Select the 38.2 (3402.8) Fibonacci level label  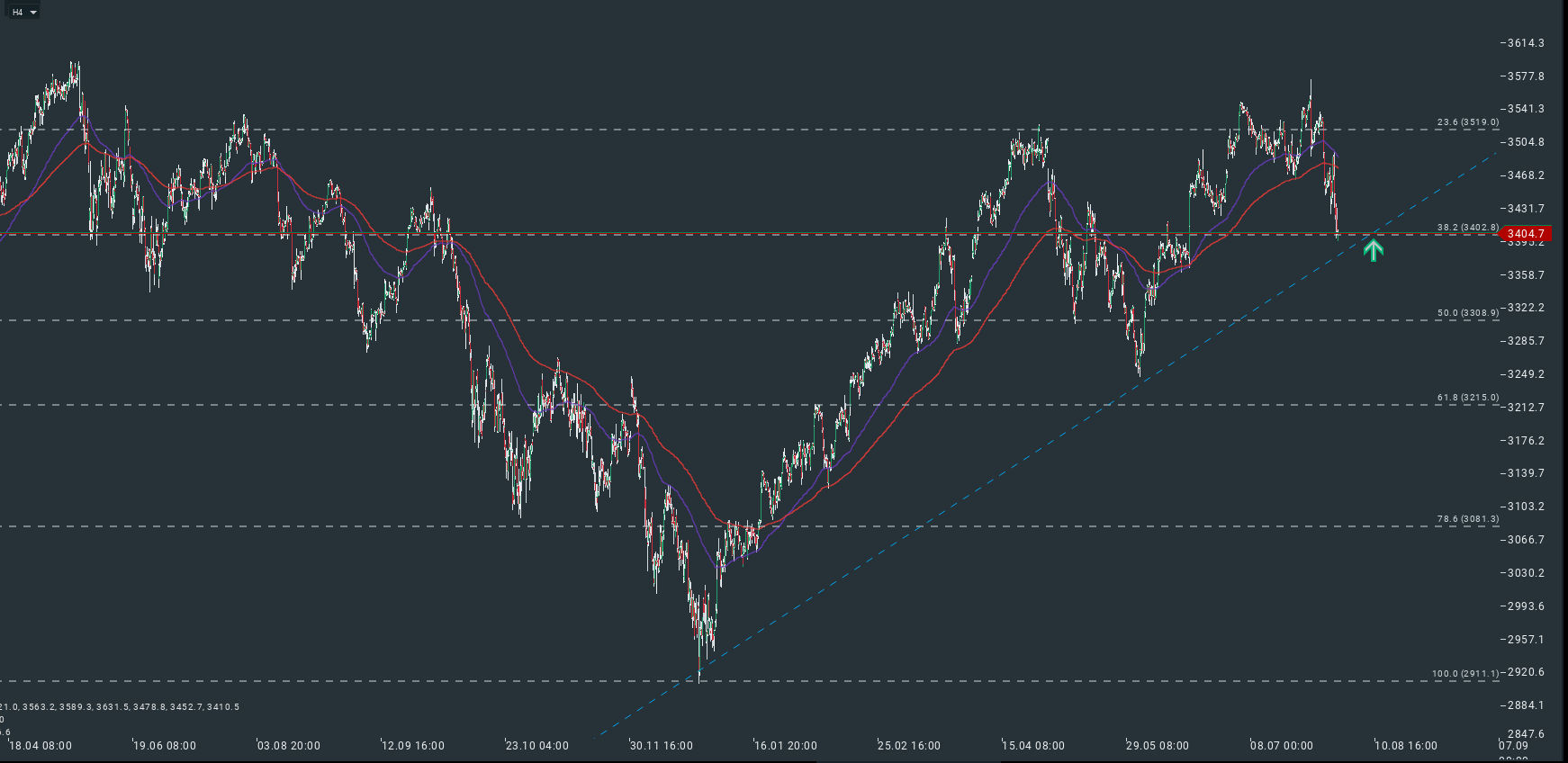1468,228
